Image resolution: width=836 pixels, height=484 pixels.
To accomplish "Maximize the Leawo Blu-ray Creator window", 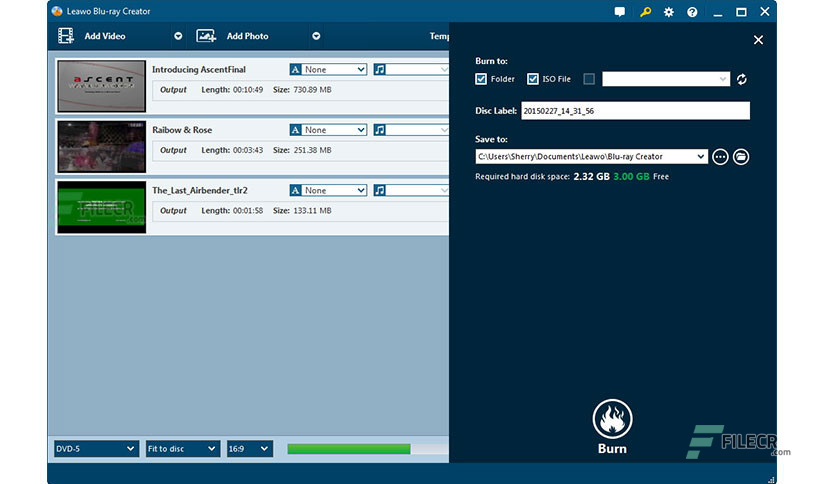I will pyautogui.click(x=741, y=12).
